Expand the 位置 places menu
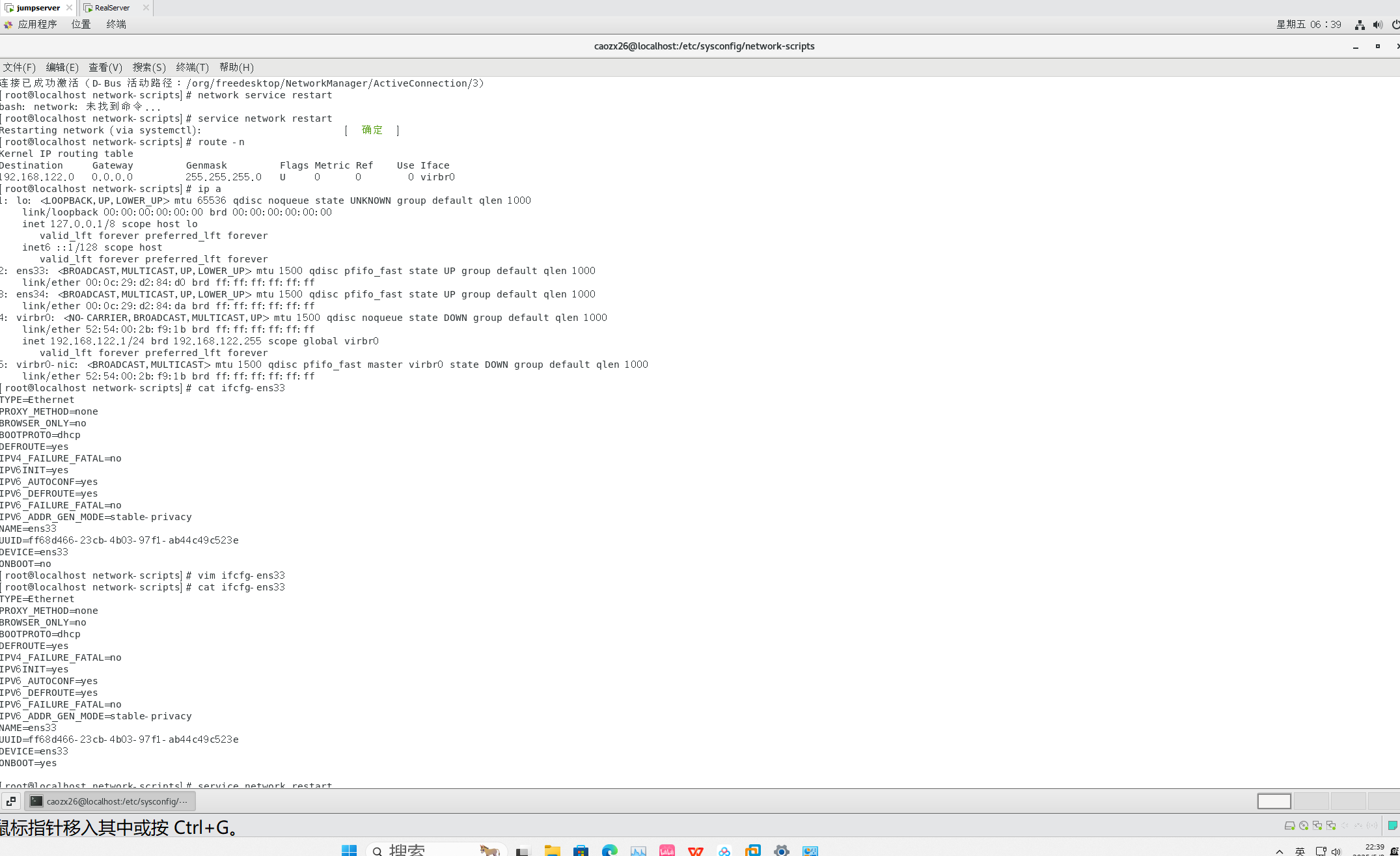 pos(81,24)
